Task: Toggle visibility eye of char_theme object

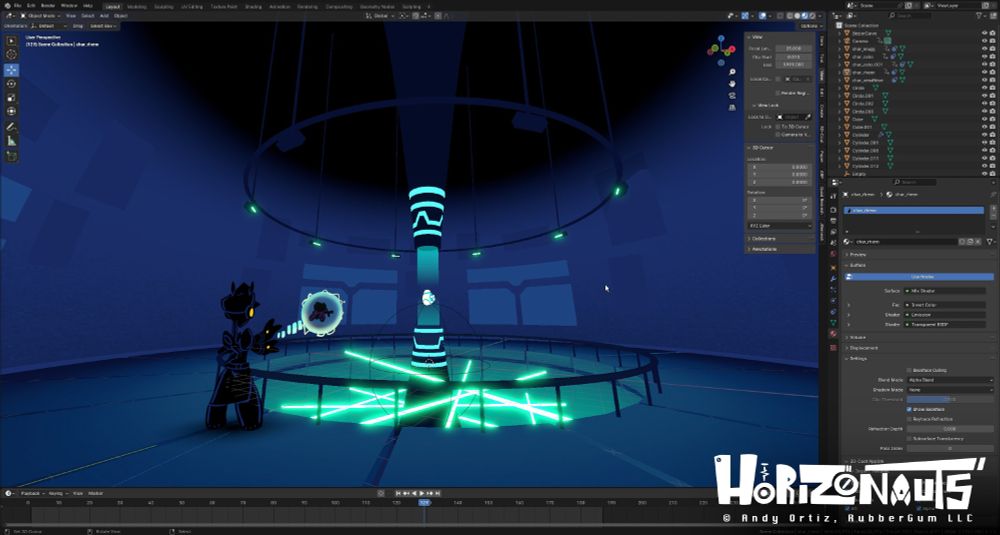Action: click(984, 72)
